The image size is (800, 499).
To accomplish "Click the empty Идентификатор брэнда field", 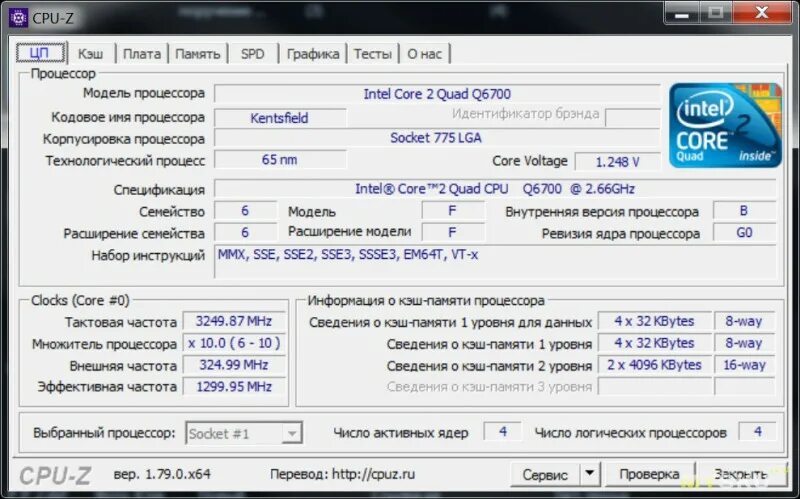I will coord(633,118).
